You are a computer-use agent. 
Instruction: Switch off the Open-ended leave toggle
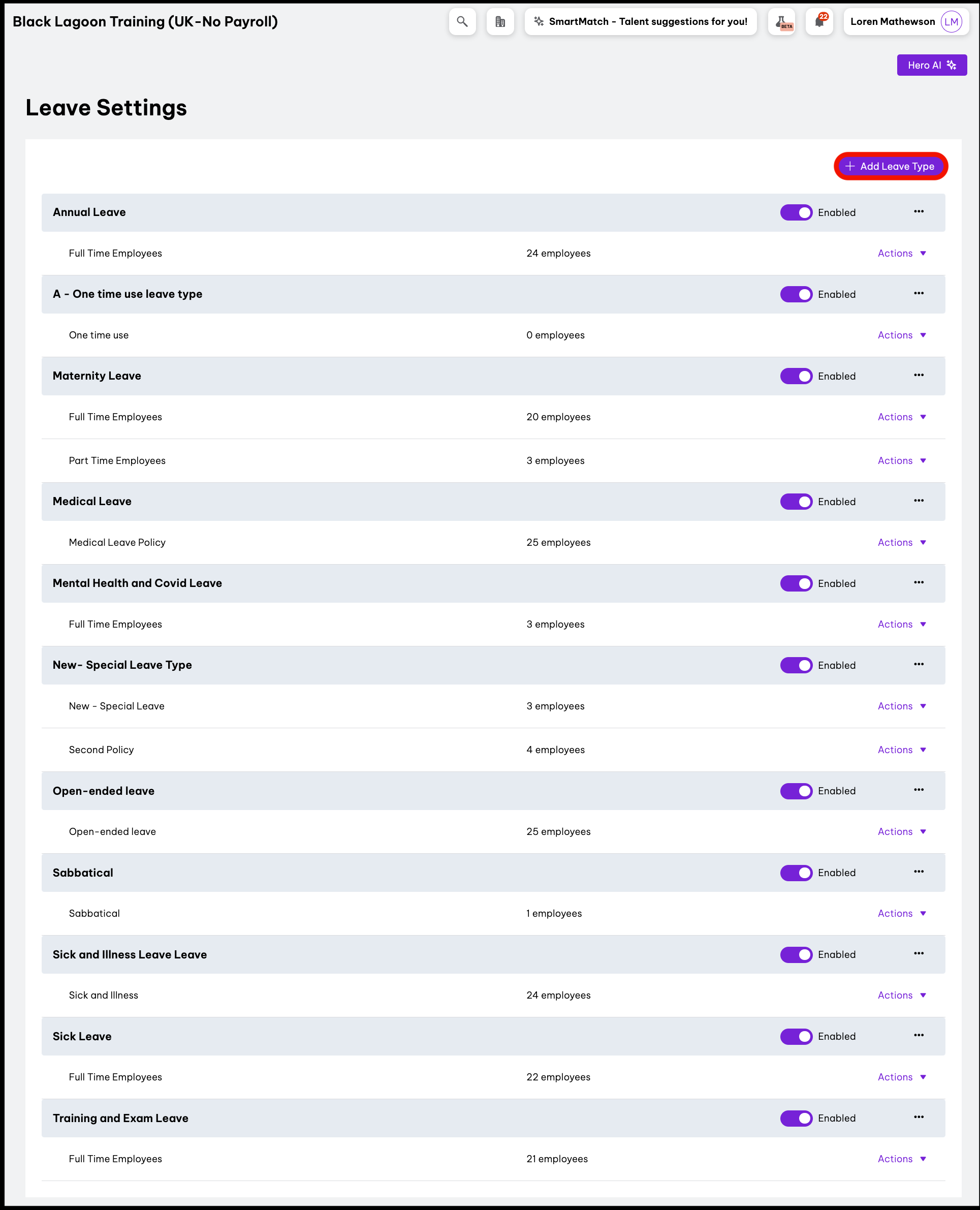(x=796, y=790)
